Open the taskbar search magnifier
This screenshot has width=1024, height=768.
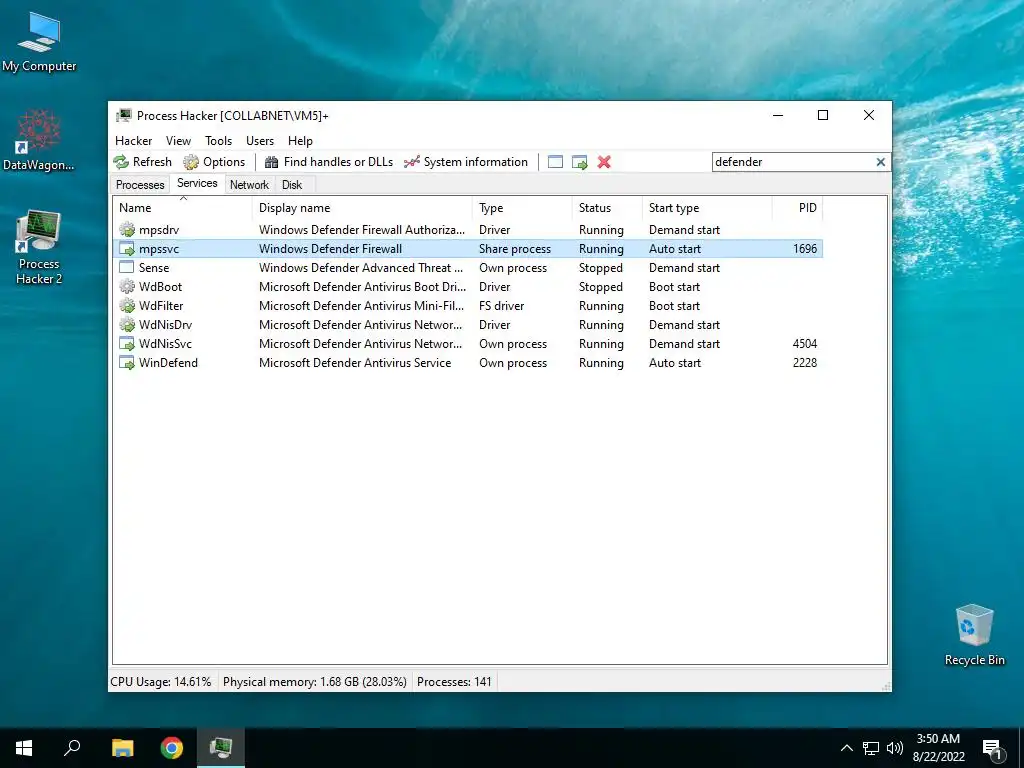coord(72,748)
